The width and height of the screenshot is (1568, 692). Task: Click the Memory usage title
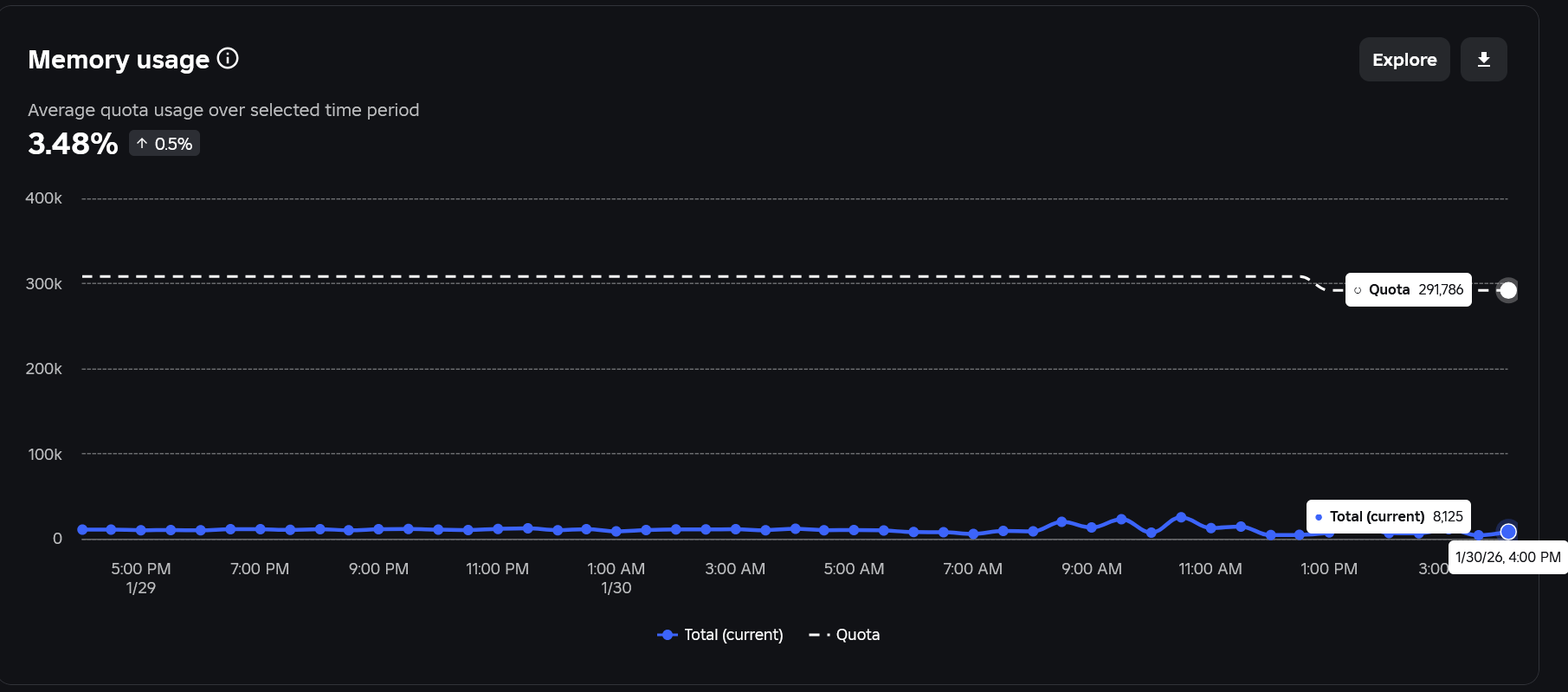point(119,59)
